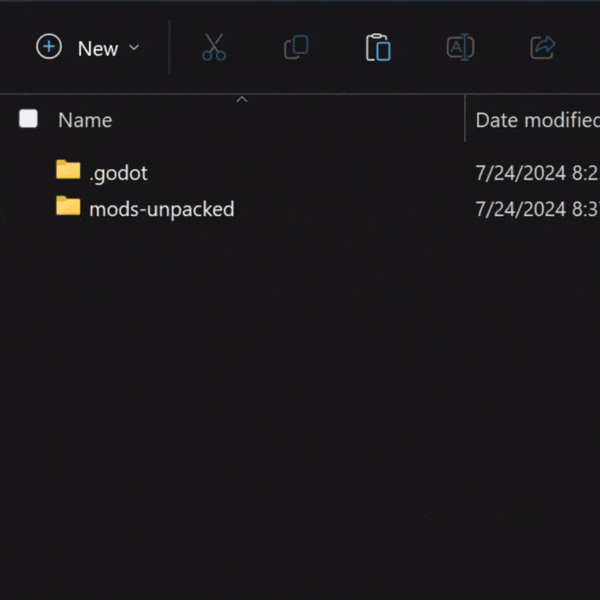Click the New button label
Image resolution: width=600 pixels, height=600 pixels.
pyautogui.click(x=98, y=48)
